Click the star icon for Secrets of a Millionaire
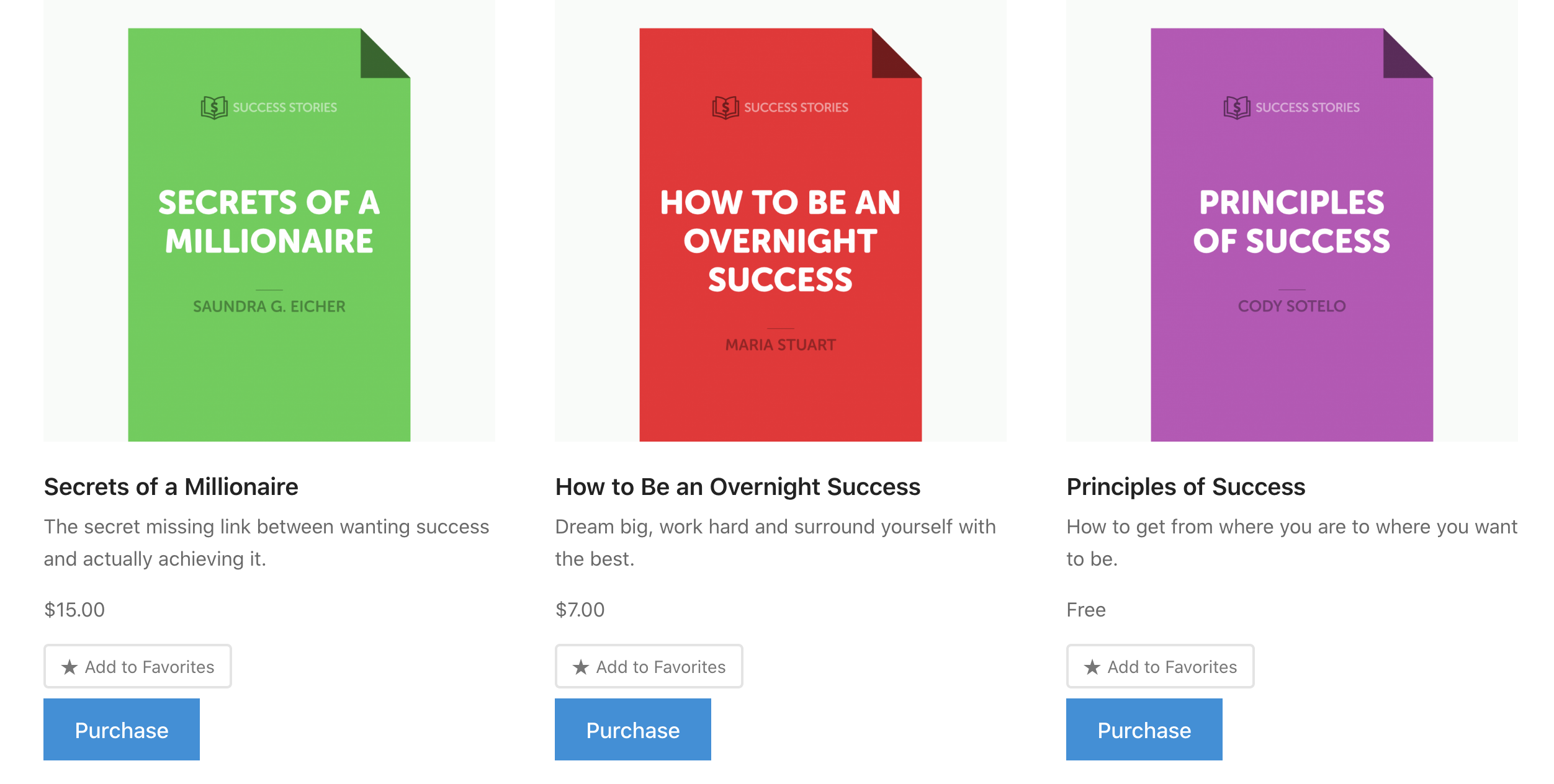The width and height of the screenshot is (1554, 784). click(70, 667)
